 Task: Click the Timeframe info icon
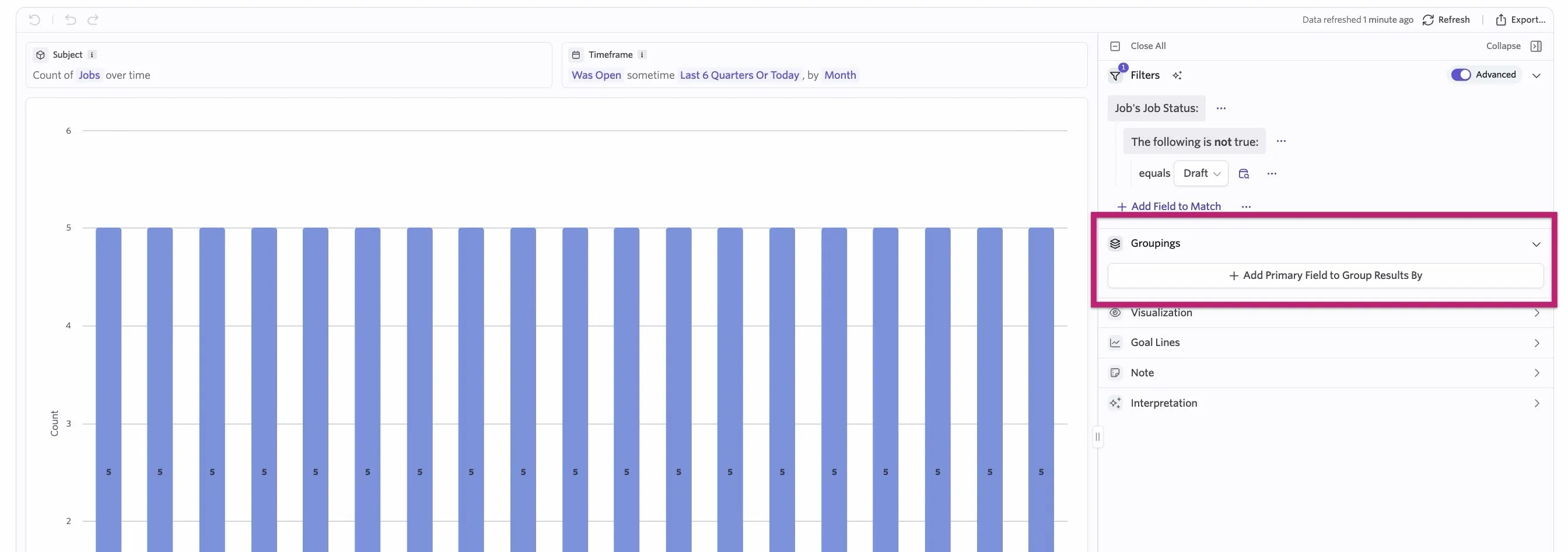(642, 55)
